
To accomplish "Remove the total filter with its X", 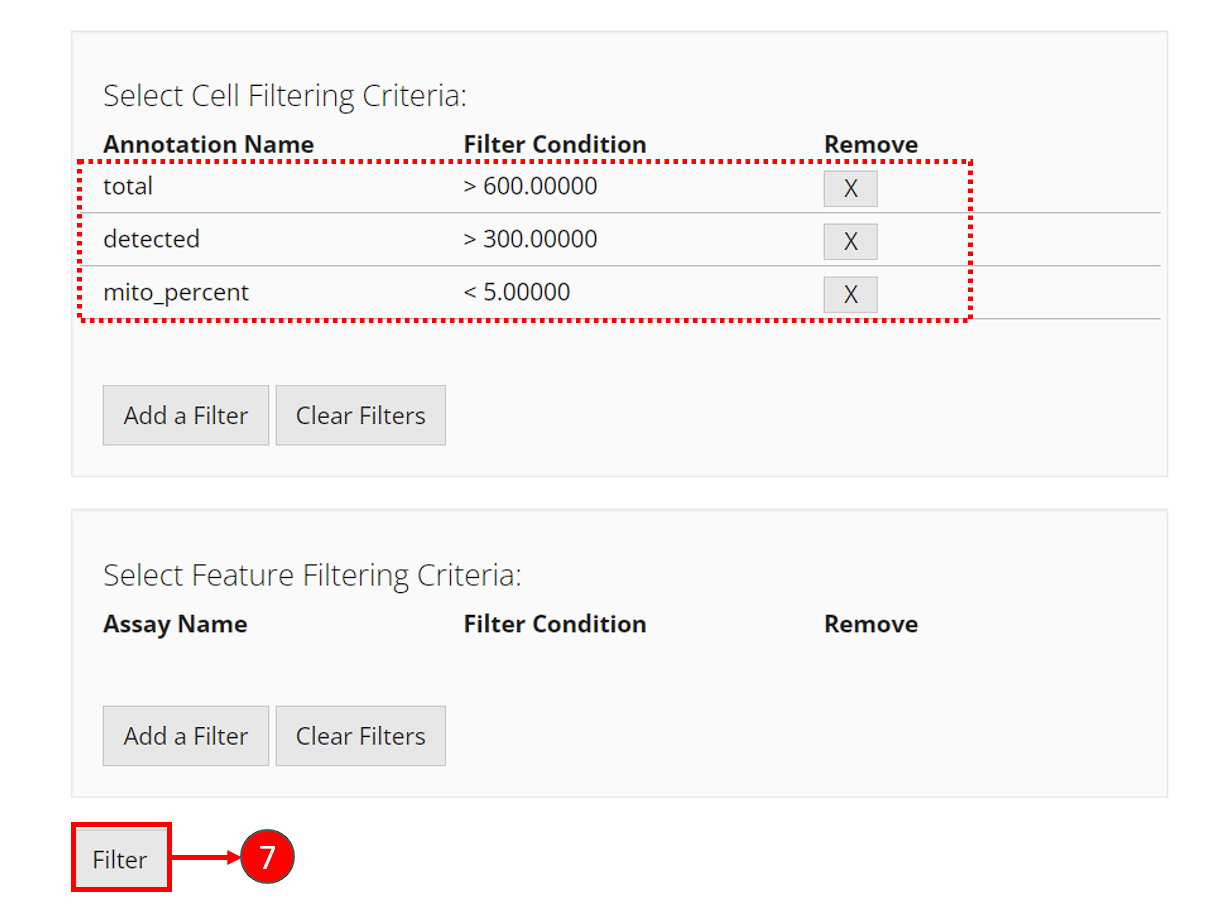I will (850, 189).
